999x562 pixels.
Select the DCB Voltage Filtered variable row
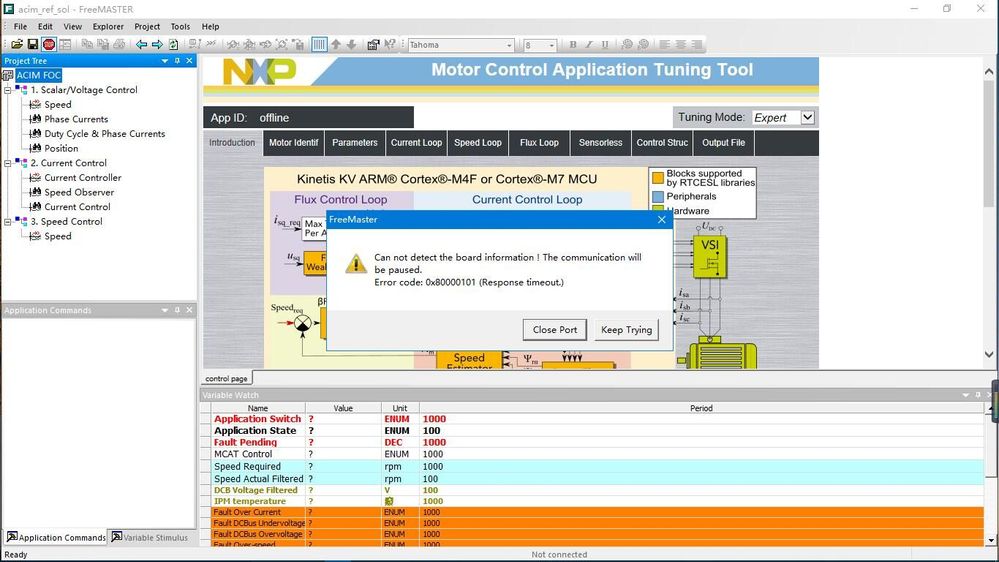pyautogui.click(x=598, y=491)
